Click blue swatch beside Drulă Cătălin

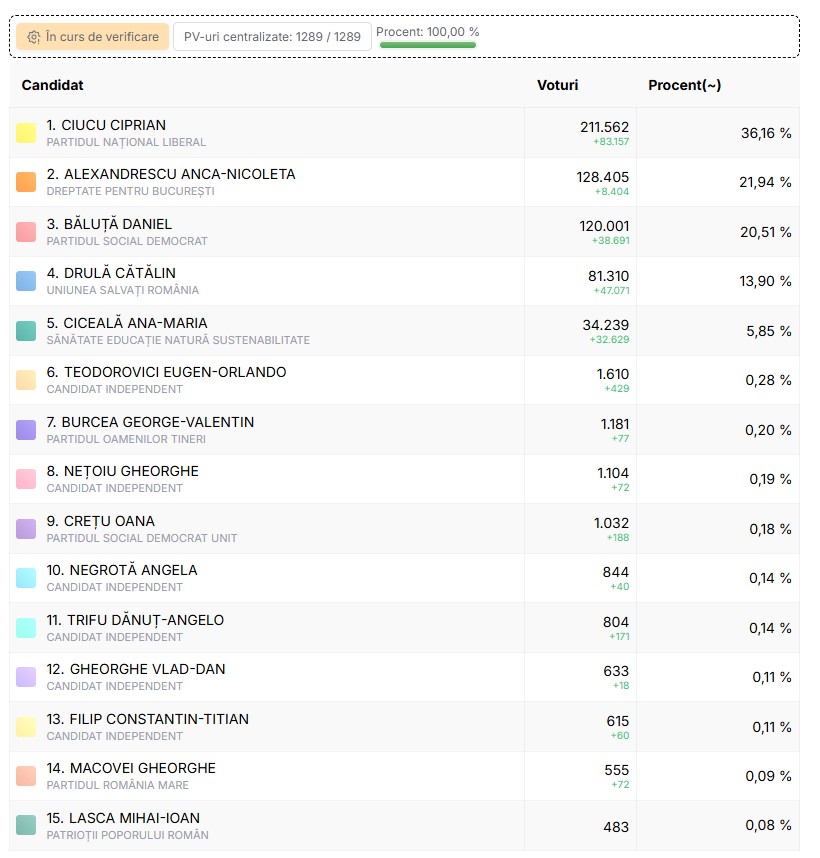26,281
